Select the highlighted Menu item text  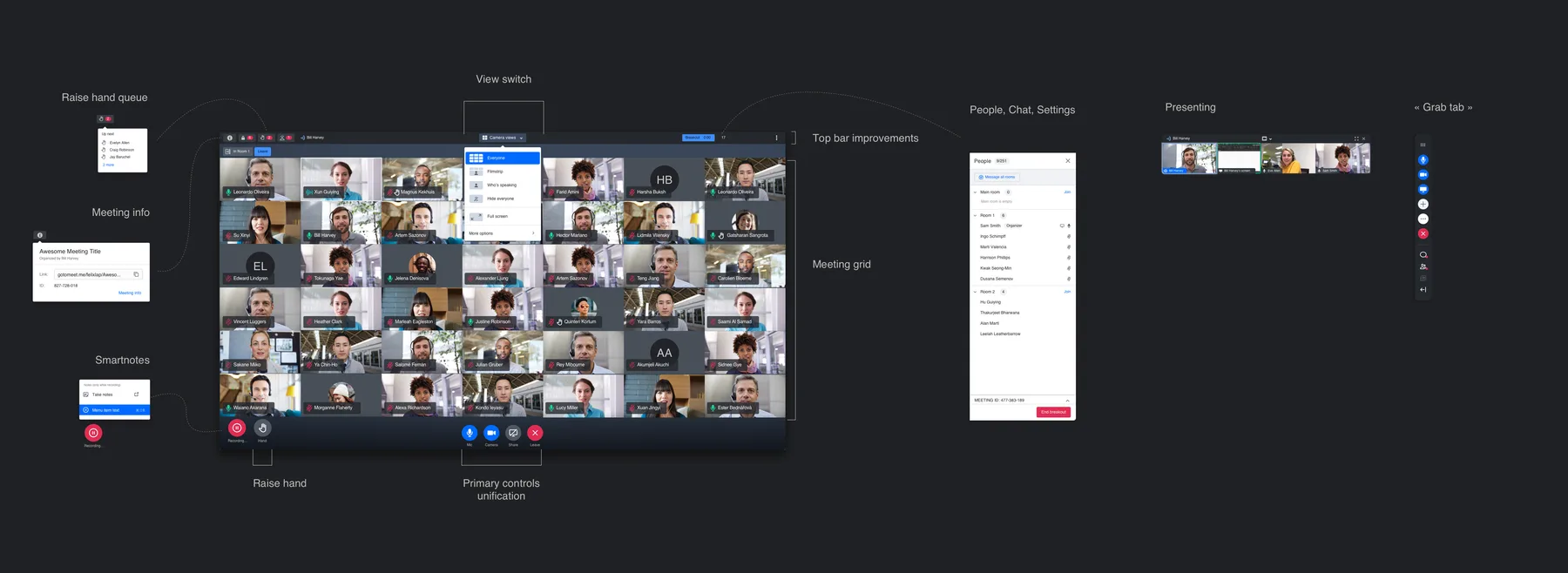(114, 410)
